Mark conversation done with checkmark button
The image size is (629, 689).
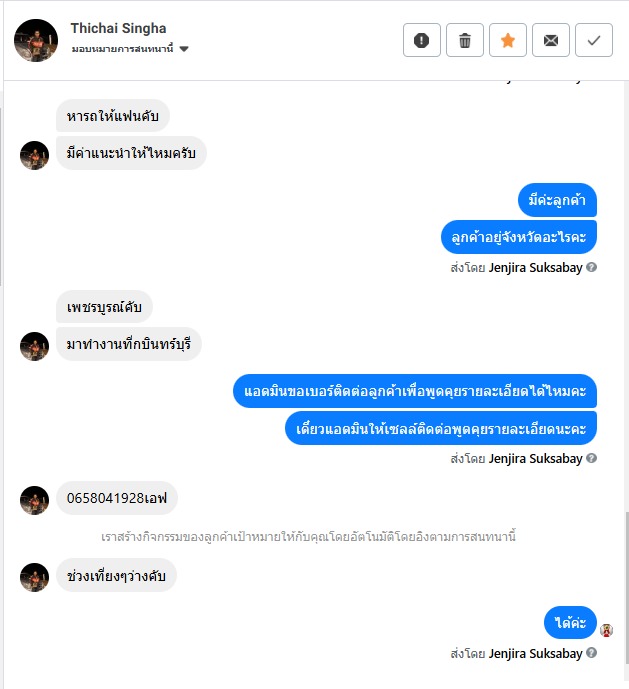pos(594,40)
